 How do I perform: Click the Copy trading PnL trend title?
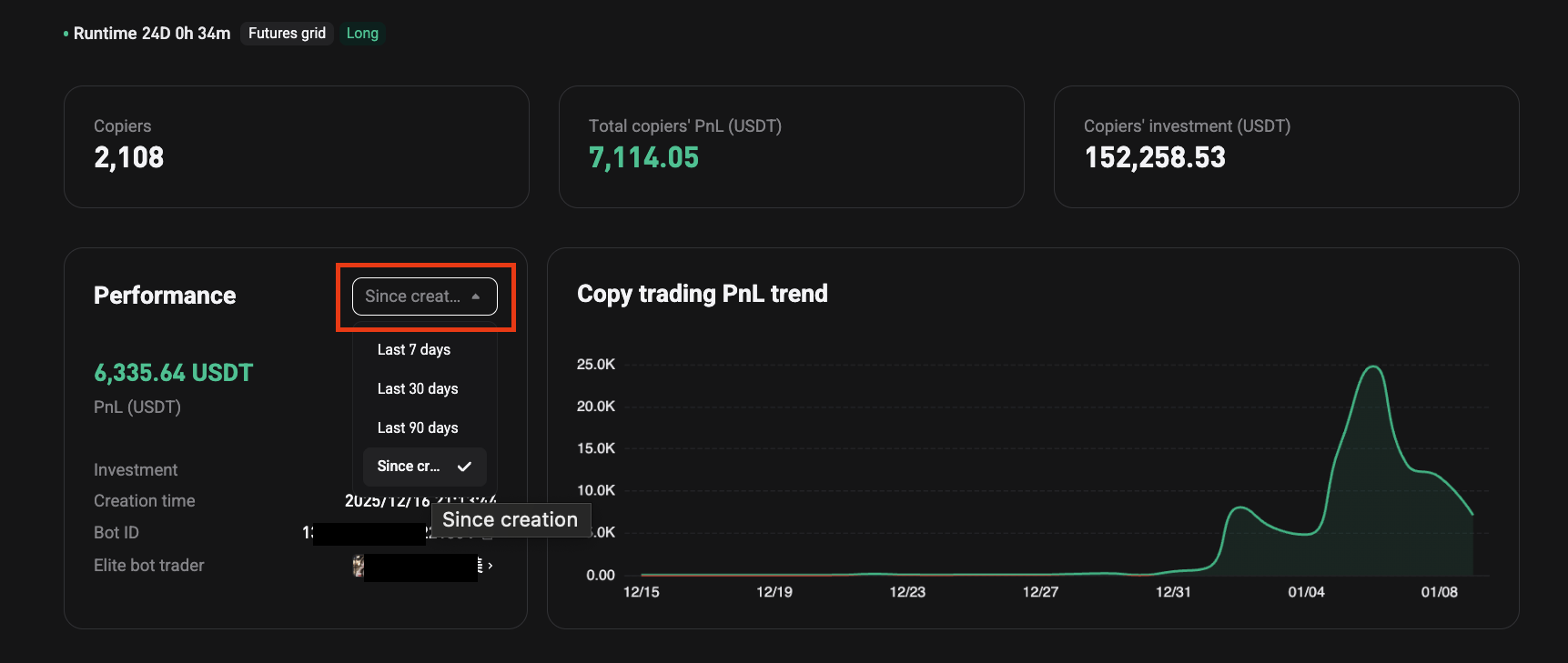(703, 294)
